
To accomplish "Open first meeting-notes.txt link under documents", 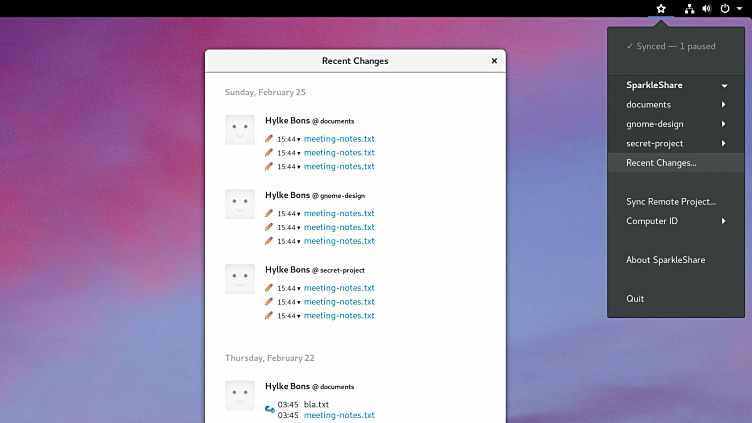I will [x=339, y=139].
